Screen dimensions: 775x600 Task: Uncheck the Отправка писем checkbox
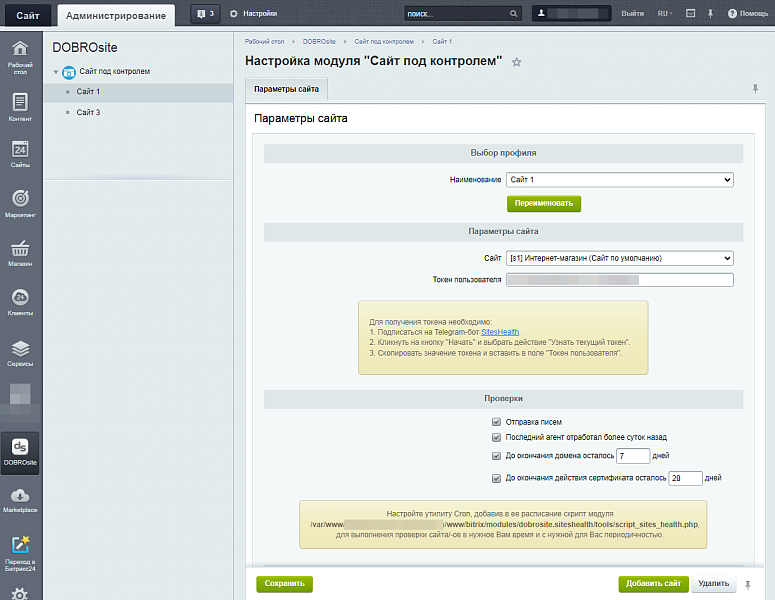click(496, 422)
